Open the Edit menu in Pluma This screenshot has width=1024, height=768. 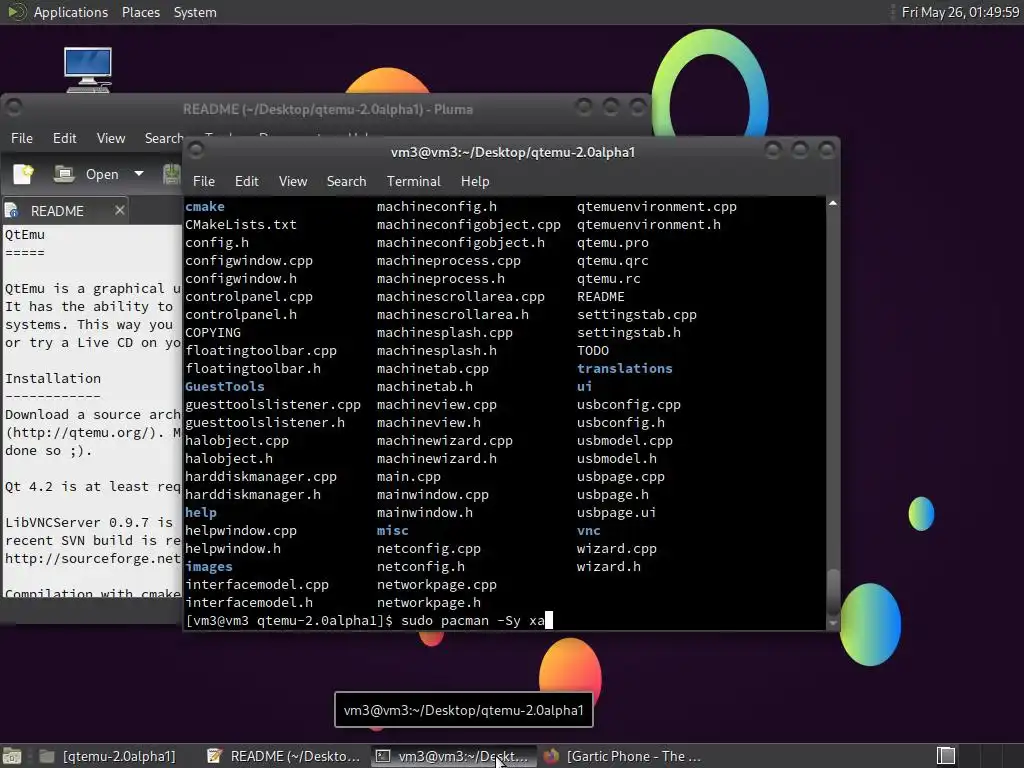[x=65, y=138]
